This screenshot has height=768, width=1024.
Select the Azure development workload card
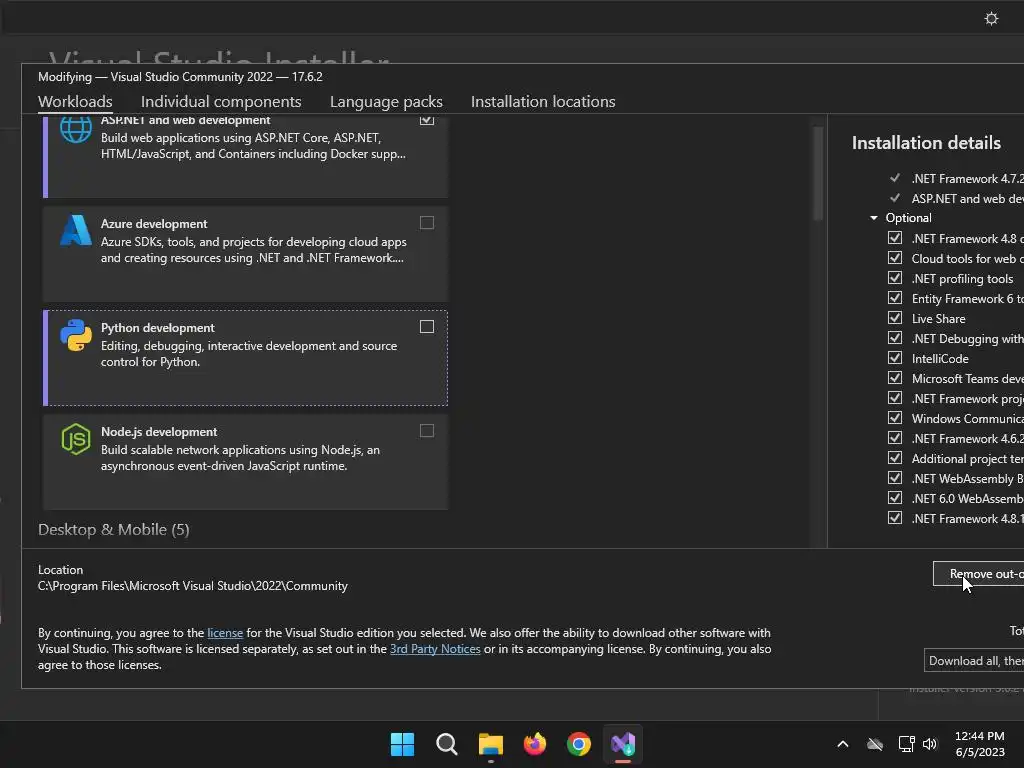coord(246,254)
